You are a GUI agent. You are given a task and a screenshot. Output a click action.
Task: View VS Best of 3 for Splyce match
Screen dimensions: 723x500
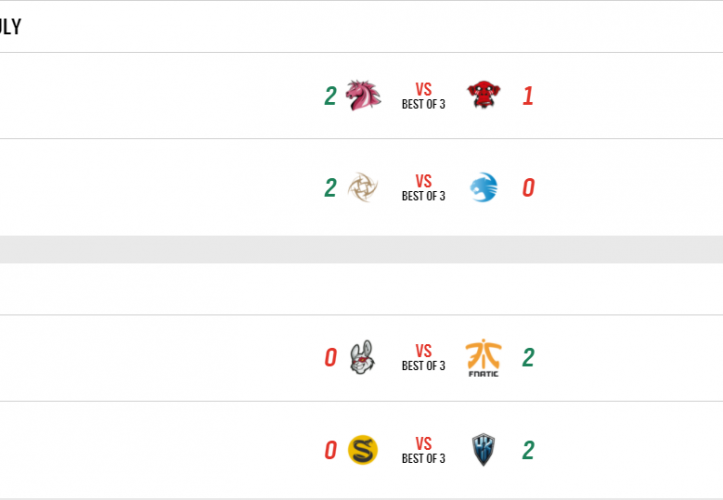423,451
